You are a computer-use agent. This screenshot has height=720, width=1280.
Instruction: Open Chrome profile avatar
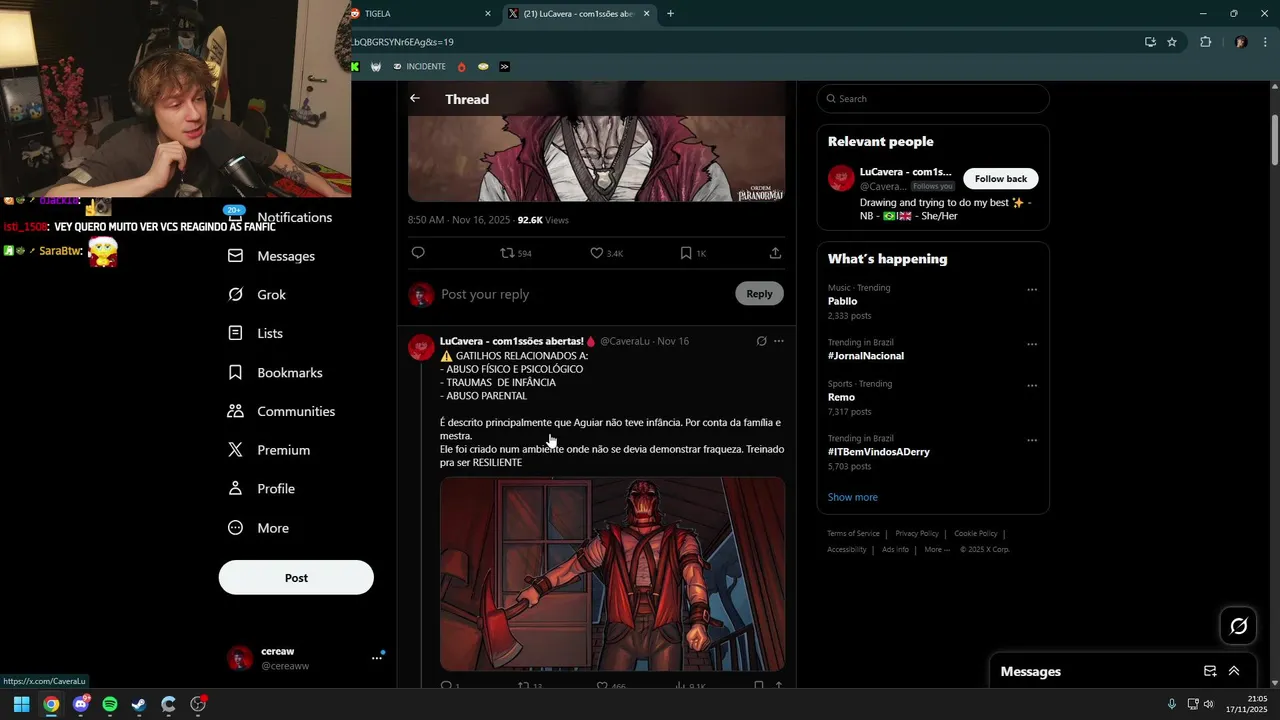(1241, 42)
